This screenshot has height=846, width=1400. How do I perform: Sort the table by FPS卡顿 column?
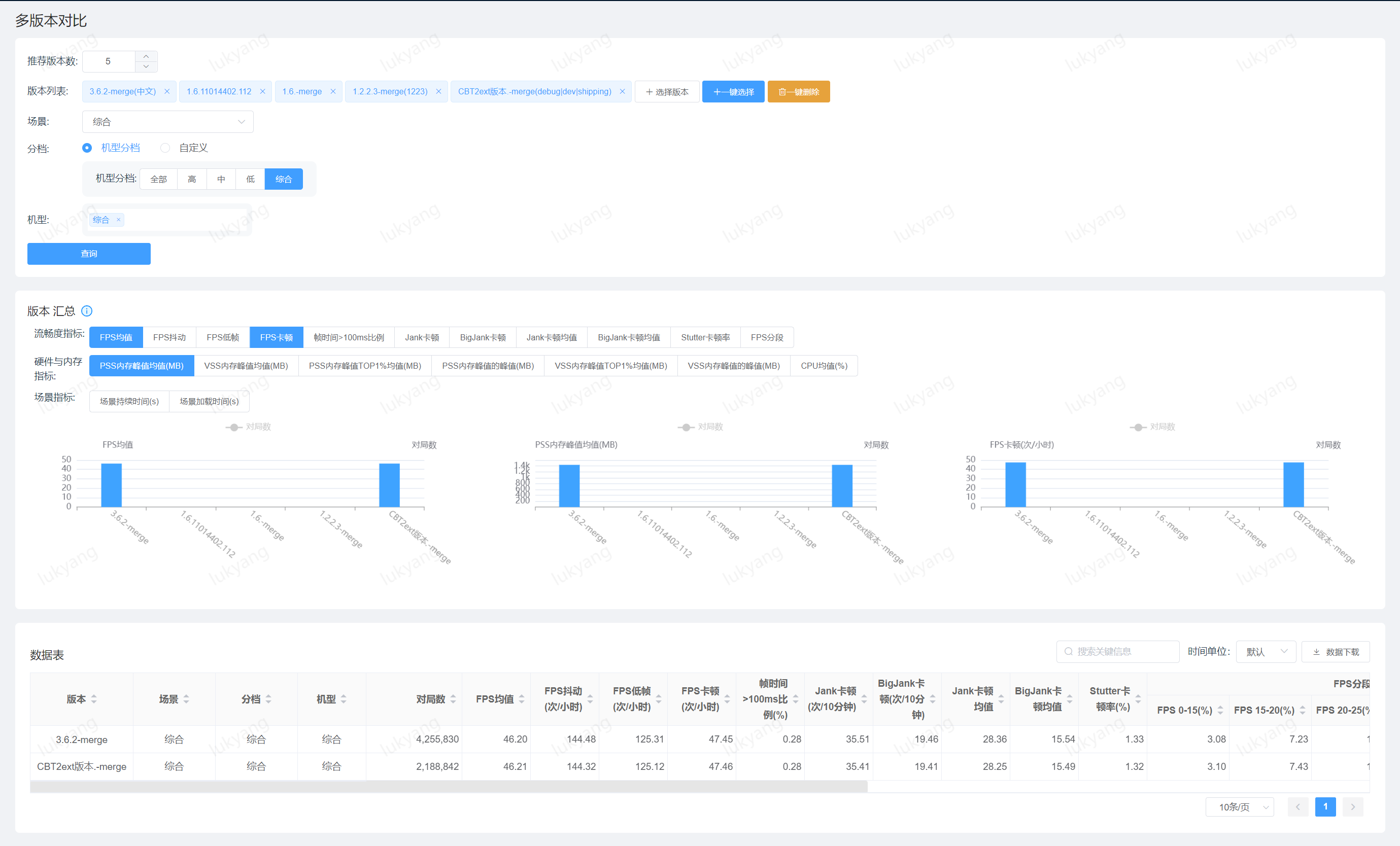(x=727, y=699)
